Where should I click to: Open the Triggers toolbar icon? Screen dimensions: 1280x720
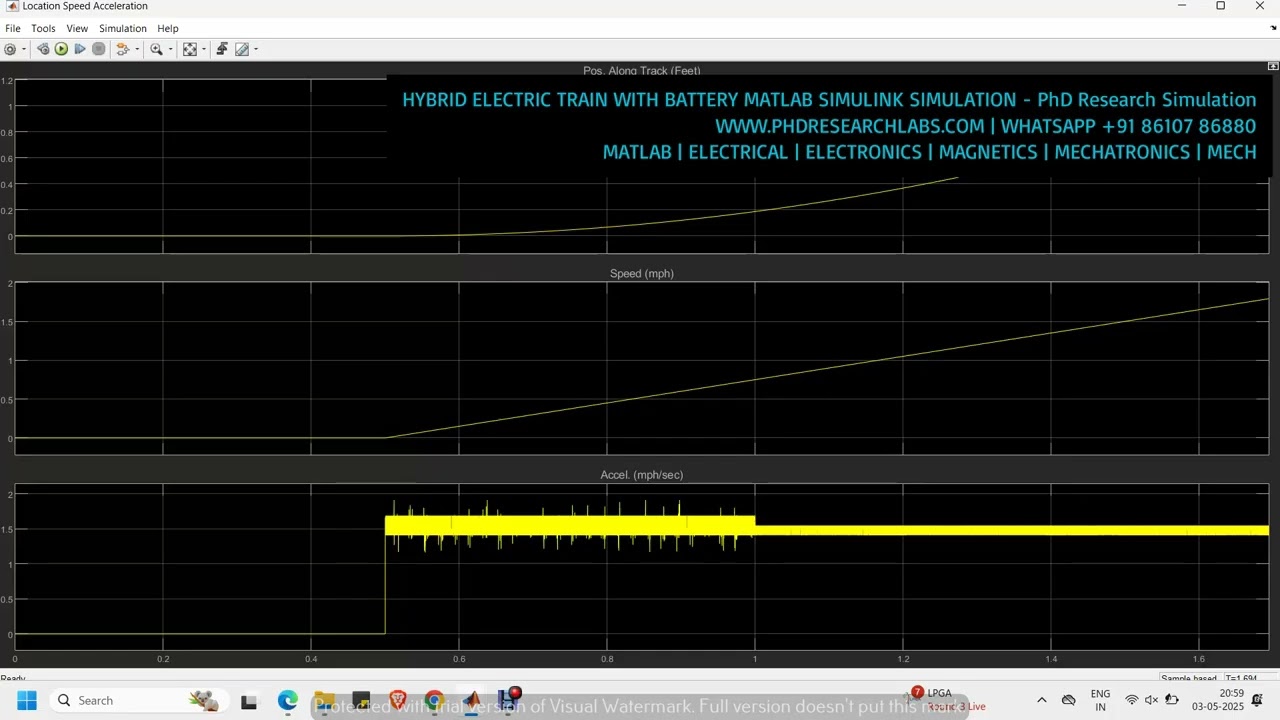click(222, 49)
